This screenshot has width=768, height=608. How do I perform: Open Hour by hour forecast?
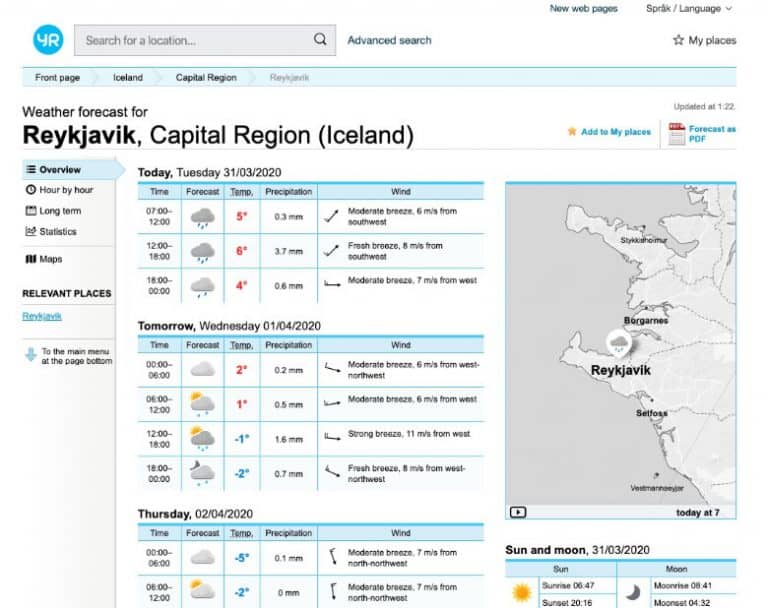click(66, 190)
